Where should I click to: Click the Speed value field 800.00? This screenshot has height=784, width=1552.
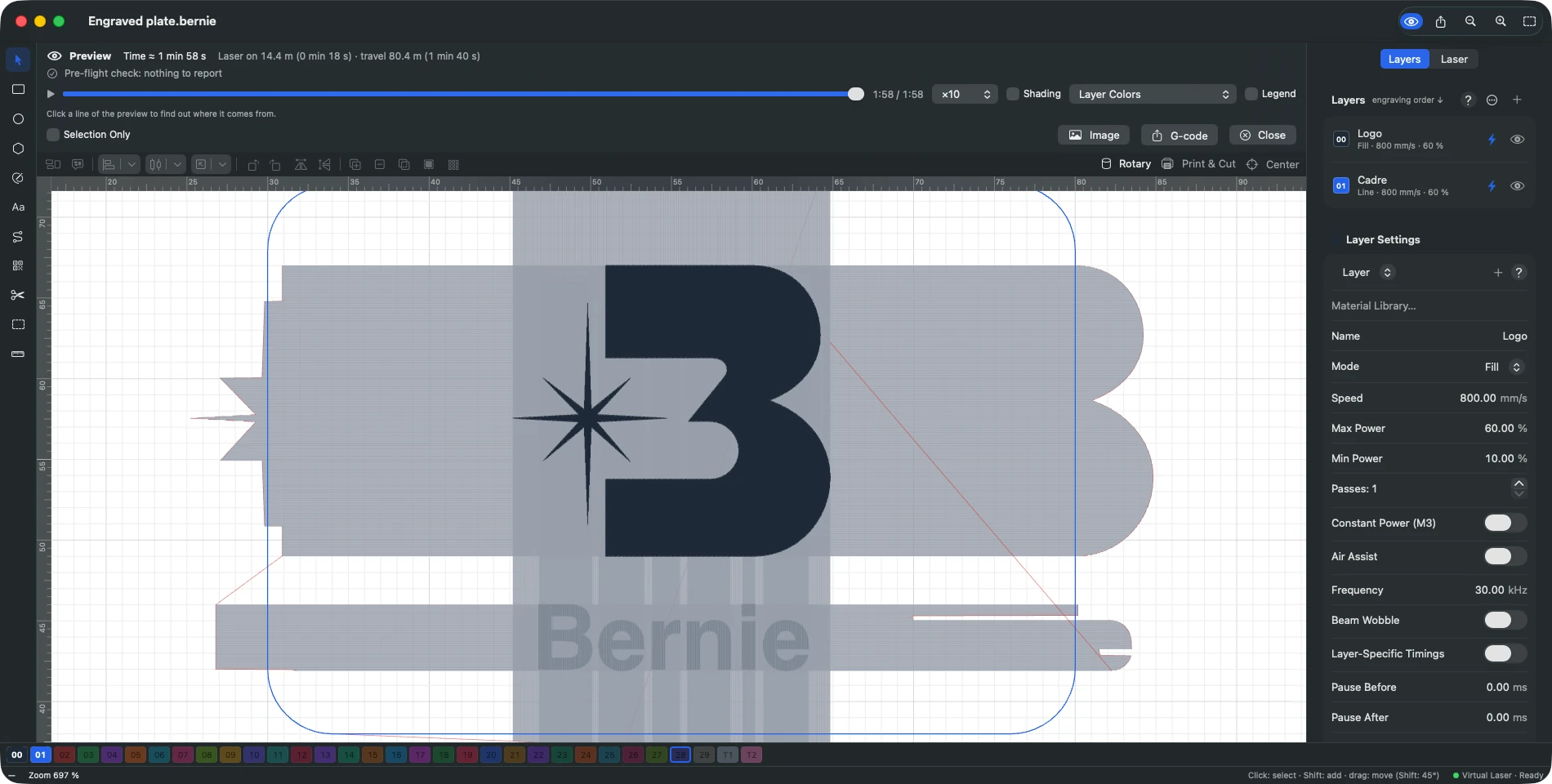pos(1478,398)
